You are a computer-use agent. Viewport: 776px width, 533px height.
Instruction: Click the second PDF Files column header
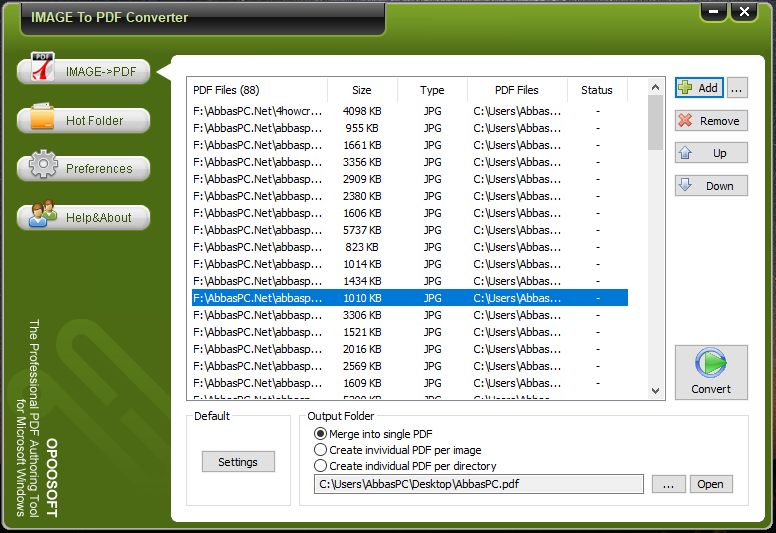point(517,90)
